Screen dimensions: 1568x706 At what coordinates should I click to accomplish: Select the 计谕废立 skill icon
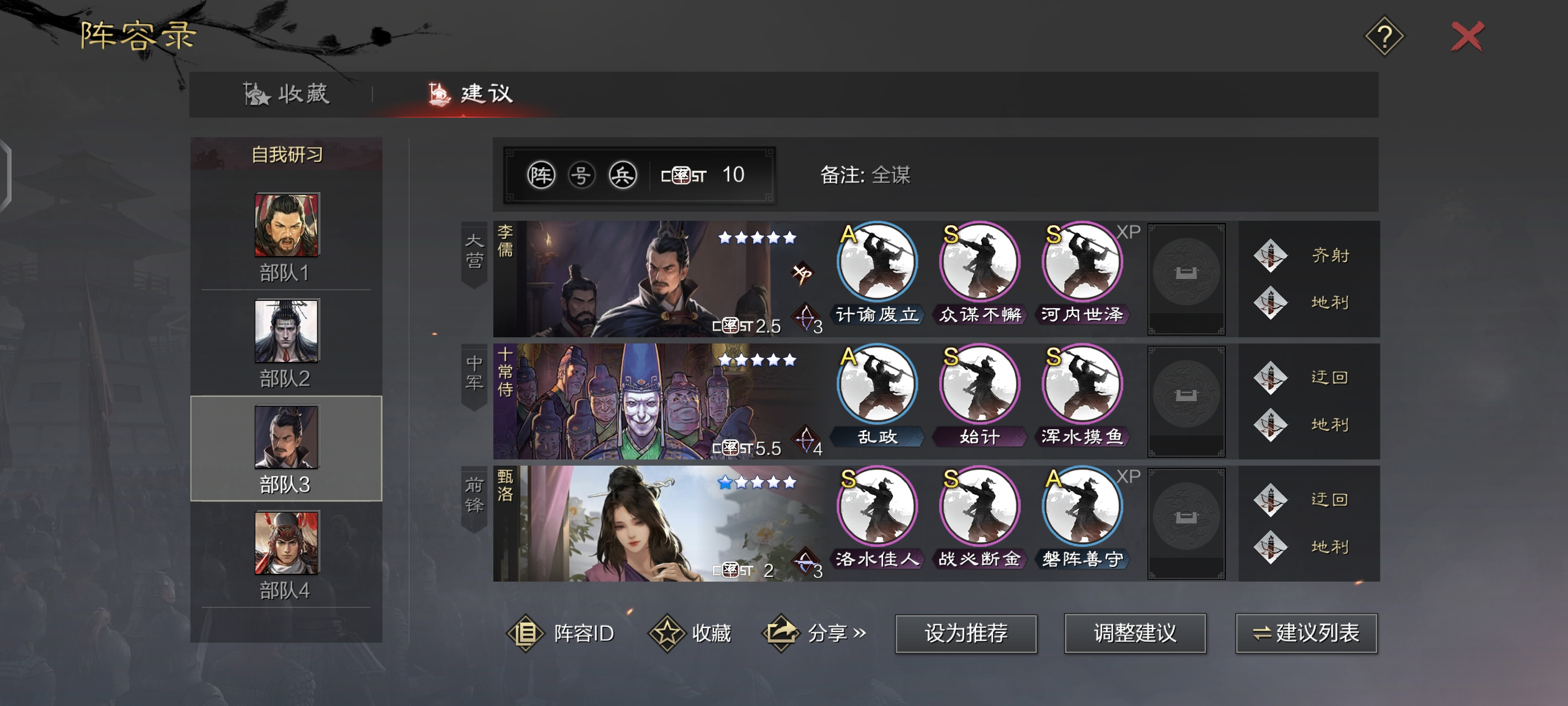click(x=877, y=262)
